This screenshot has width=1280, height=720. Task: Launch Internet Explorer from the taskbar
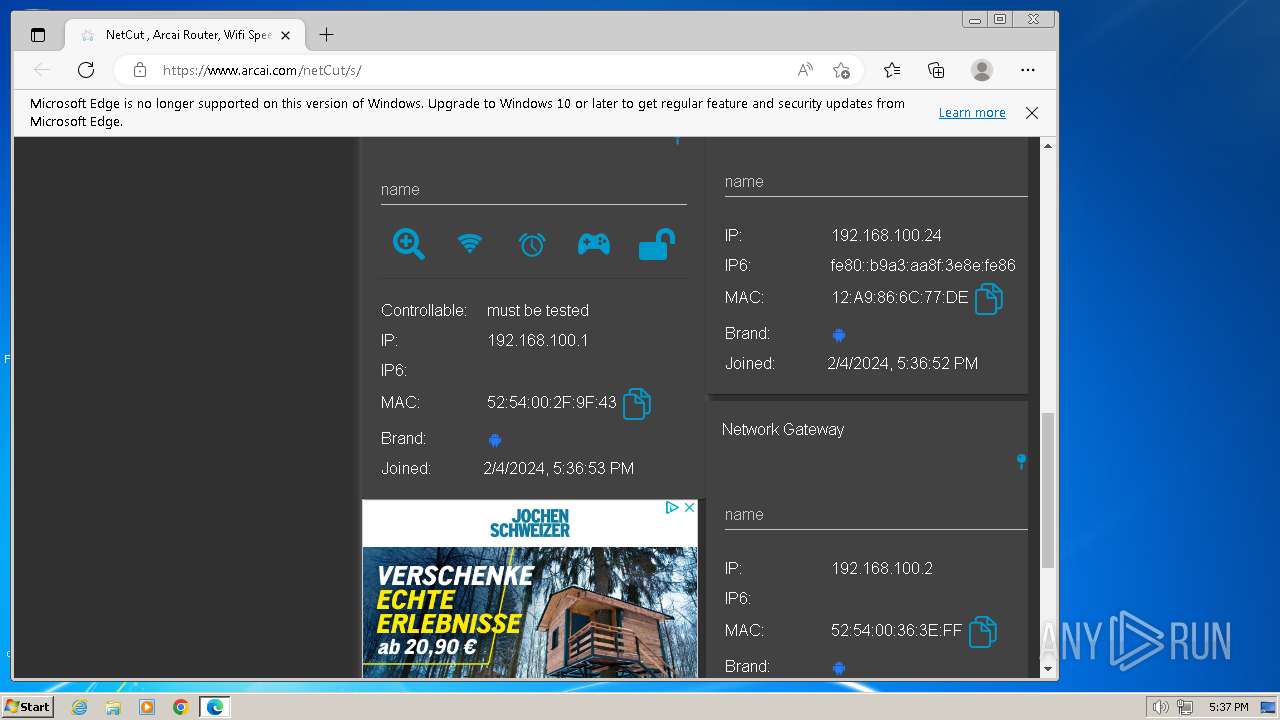coord(79,707)
